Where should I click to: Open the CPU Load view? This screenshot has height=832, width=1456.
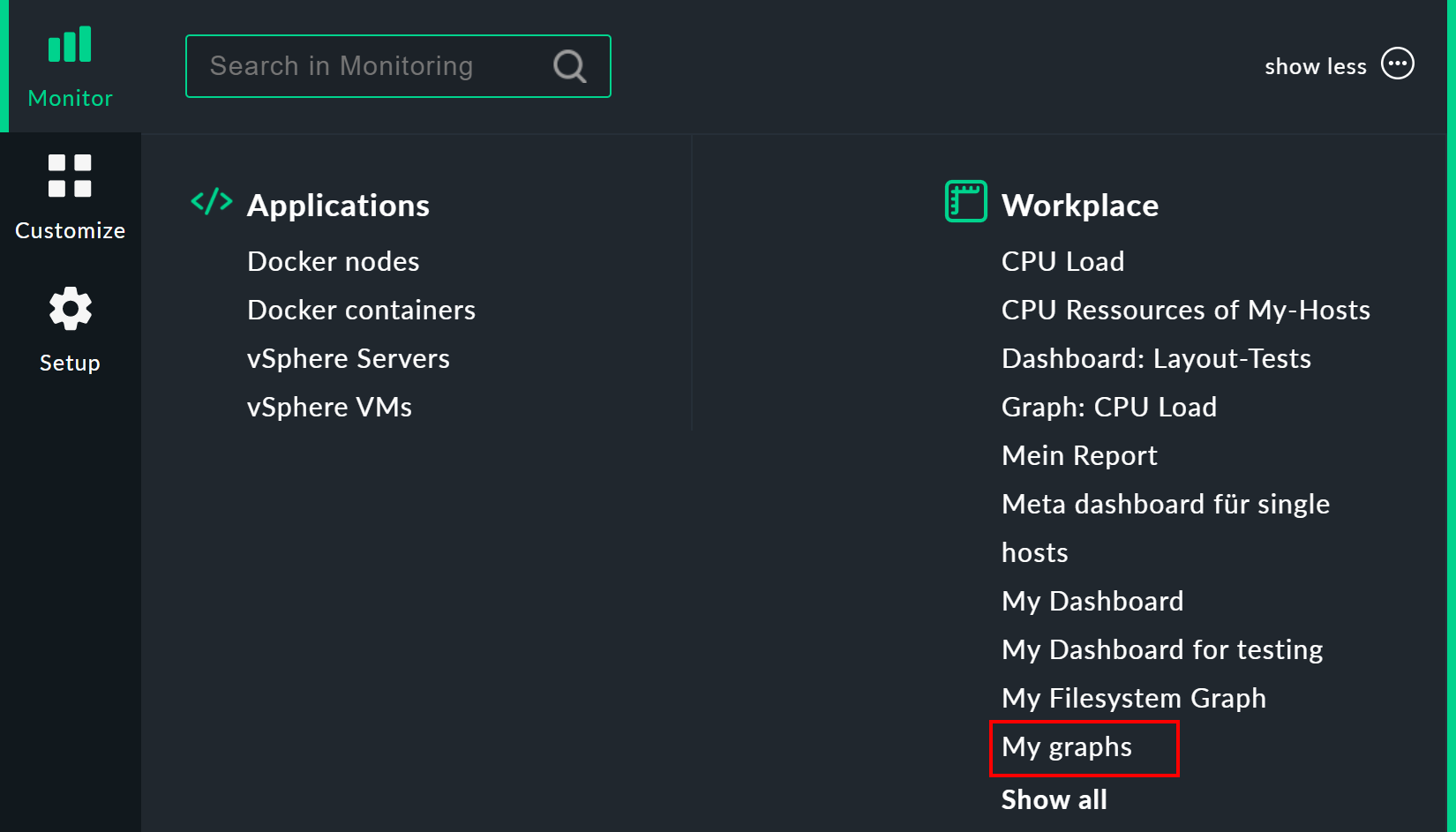[x=1062, y=261]
